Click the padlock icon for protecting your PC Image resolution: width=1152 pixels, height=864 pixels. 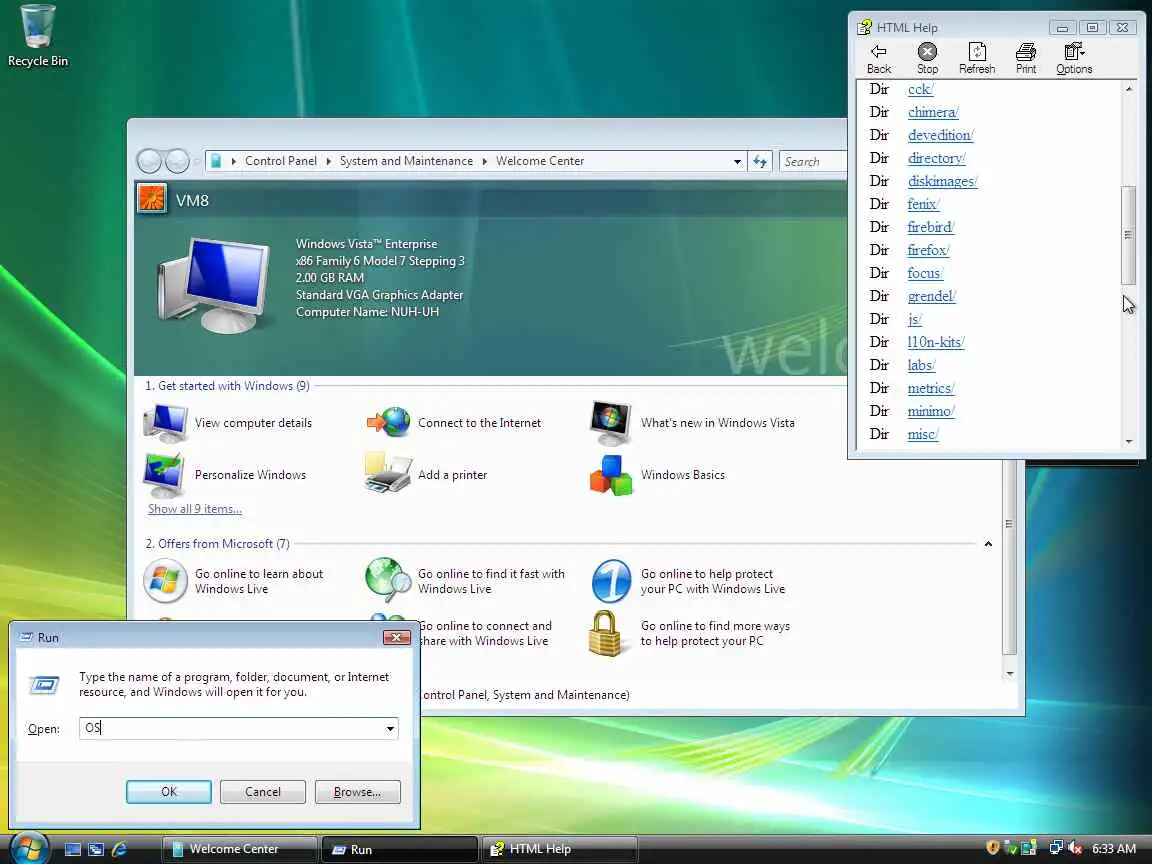(605, 633)
